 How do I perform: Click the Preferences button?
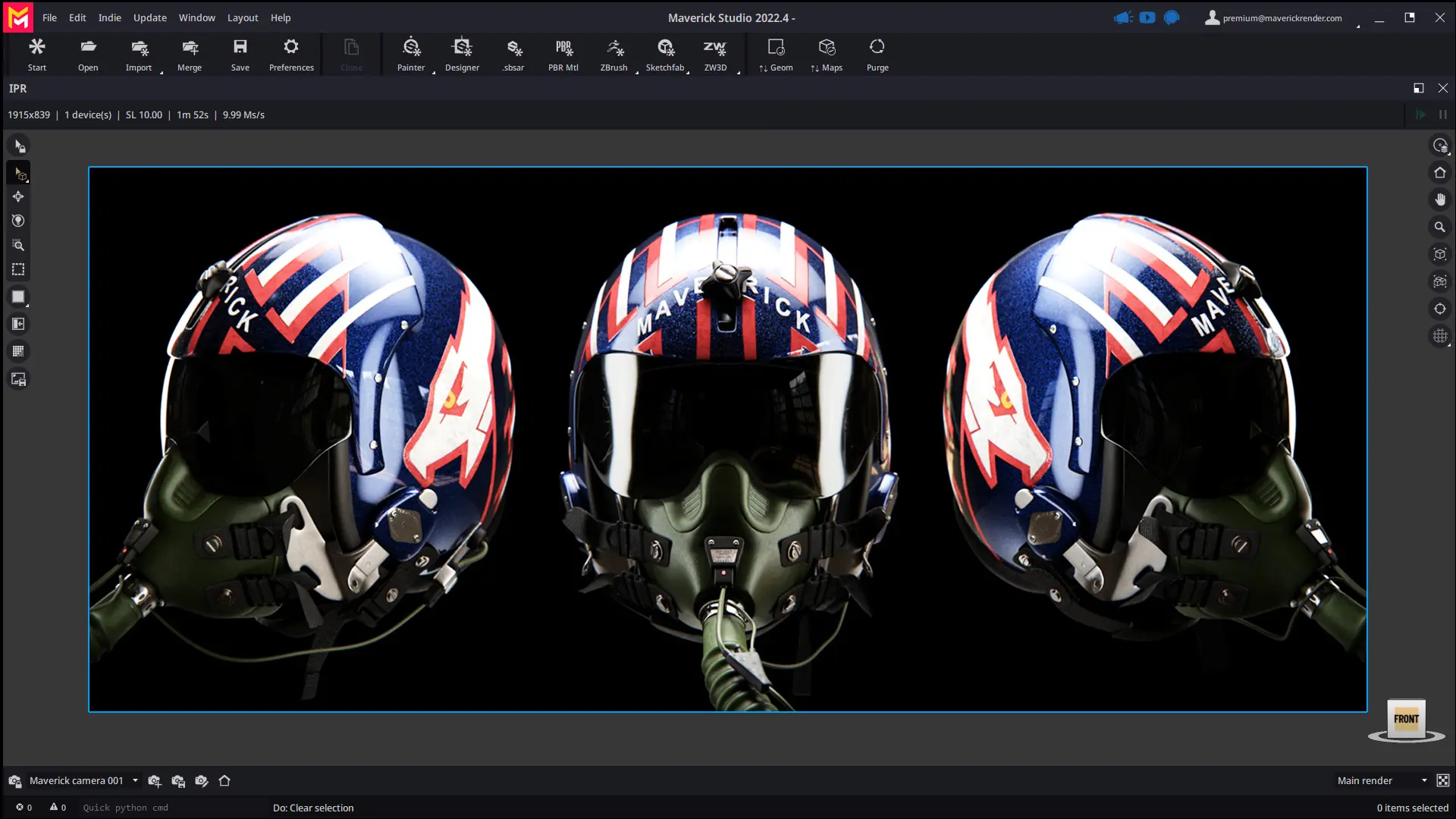[291, 54]
